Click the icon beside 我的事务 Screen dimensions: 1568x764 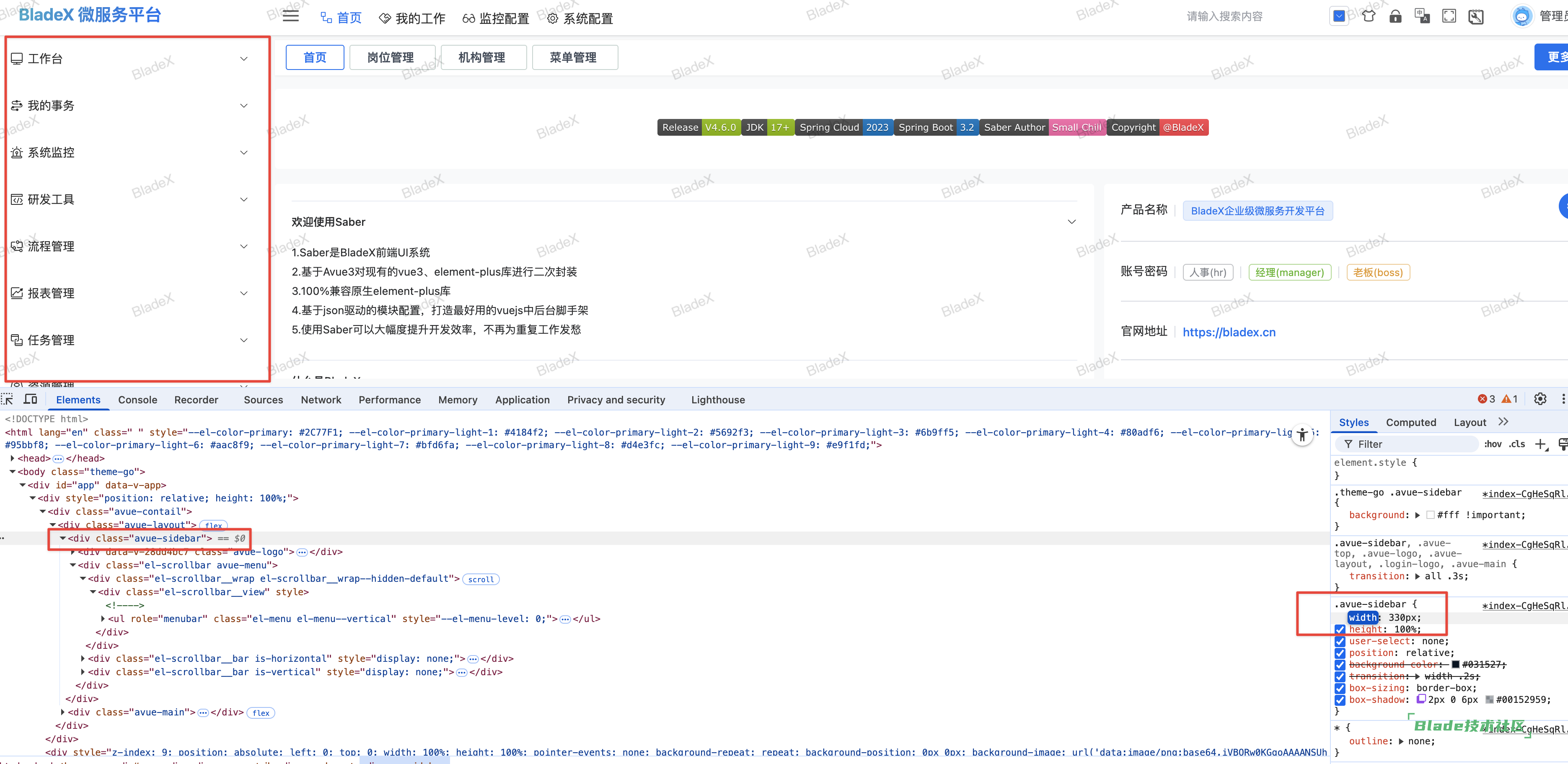tap(17, 106)
